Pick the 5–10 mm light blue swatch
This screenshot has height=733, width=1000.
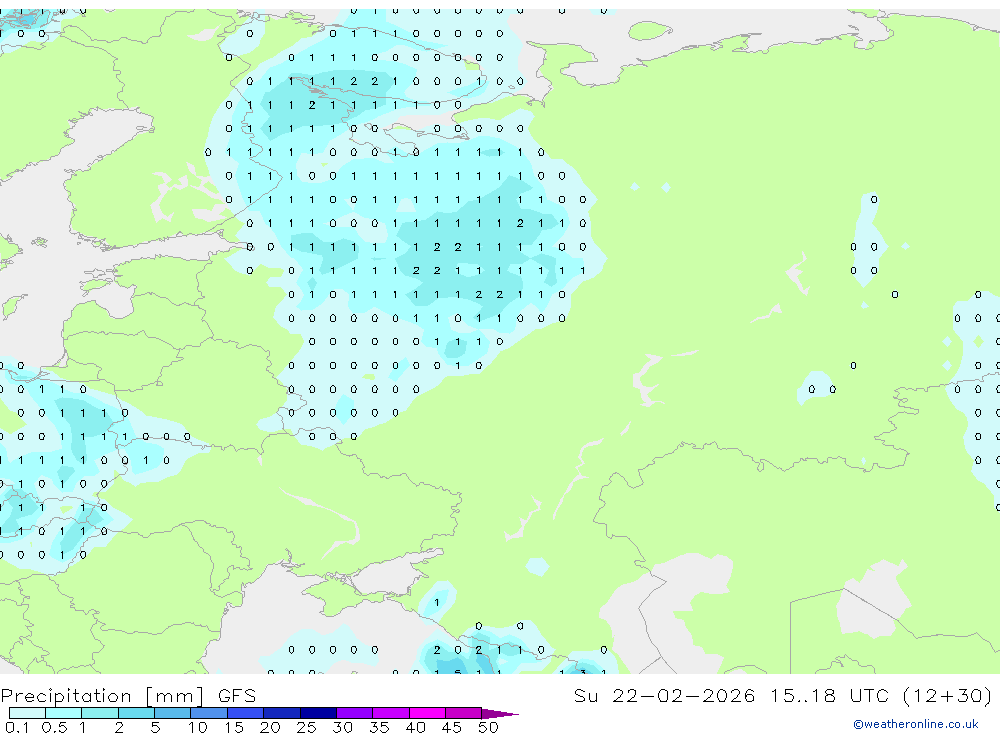(x=173, y=713)
